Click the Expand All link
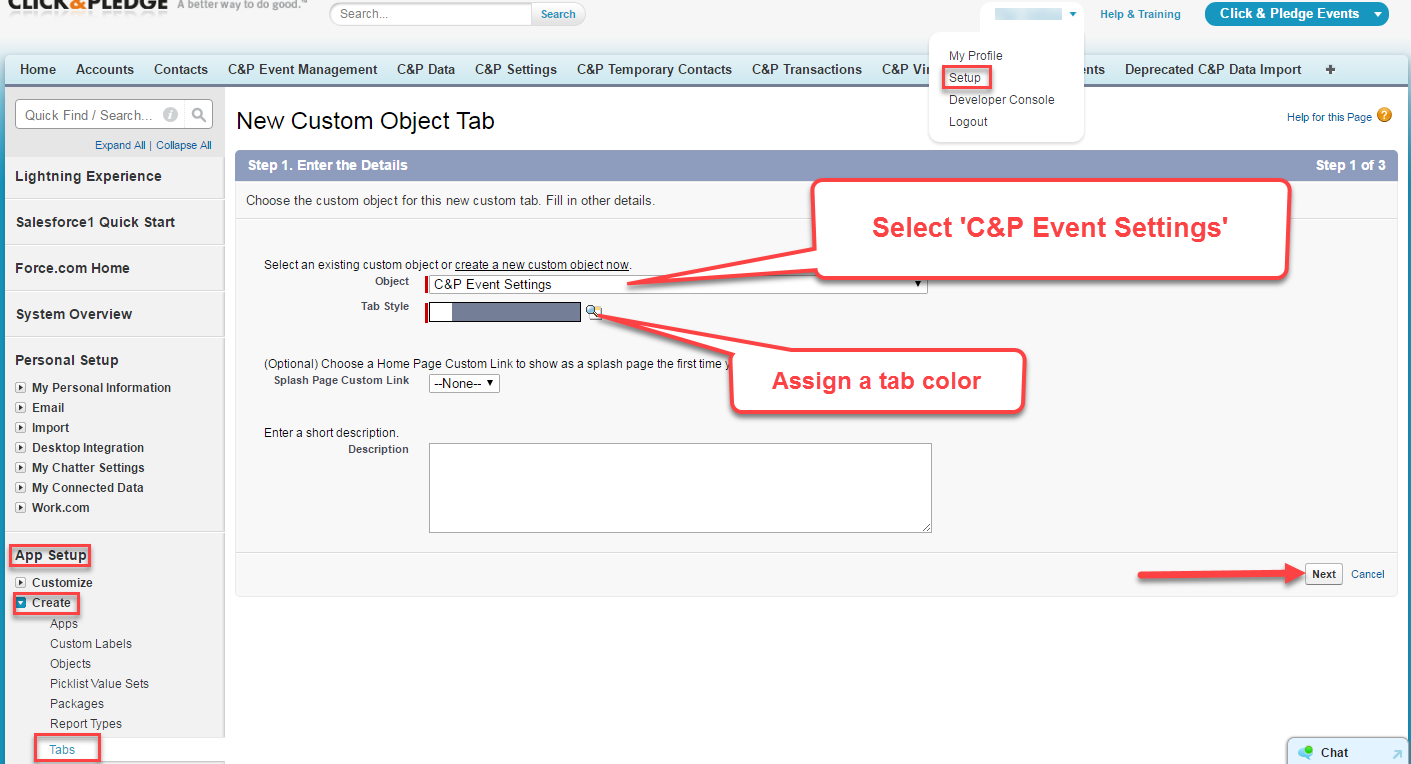 [120, 145]
